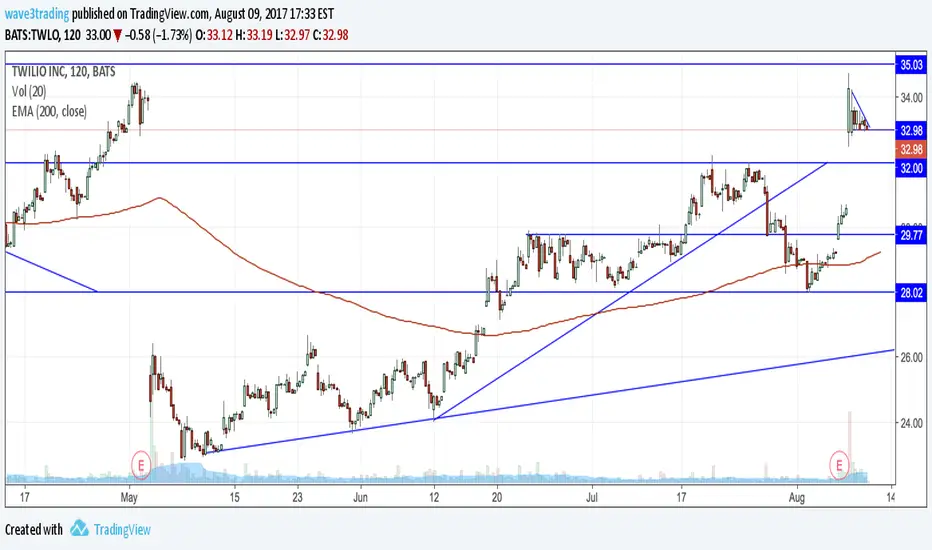Select the 28.02 support price label

pos(911,293)
